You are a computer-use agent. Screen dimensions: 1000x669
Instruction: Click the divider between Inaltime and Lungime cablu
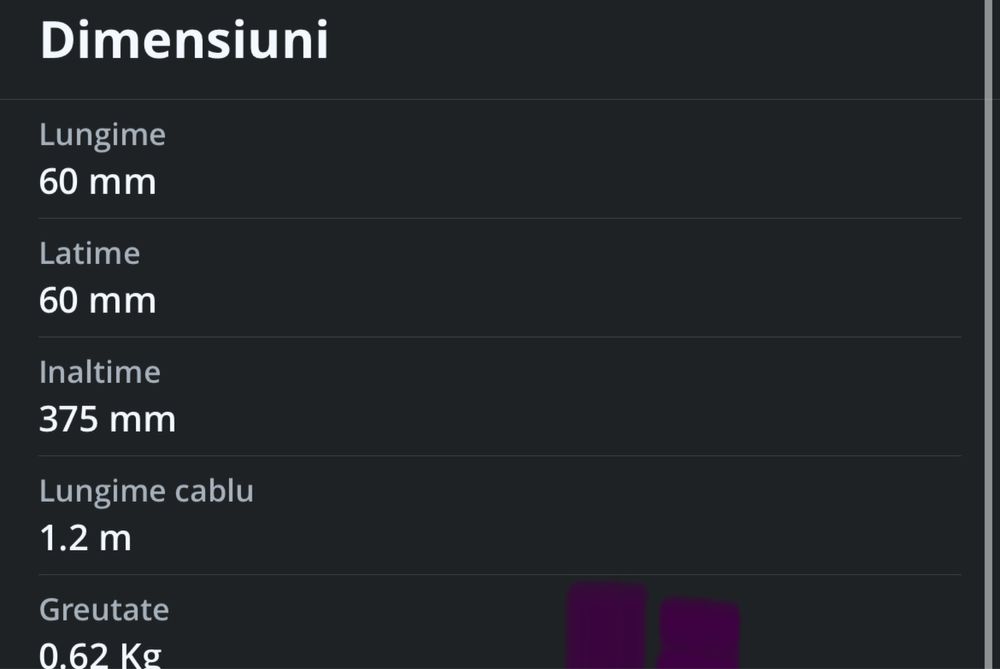tap(500, 456)
